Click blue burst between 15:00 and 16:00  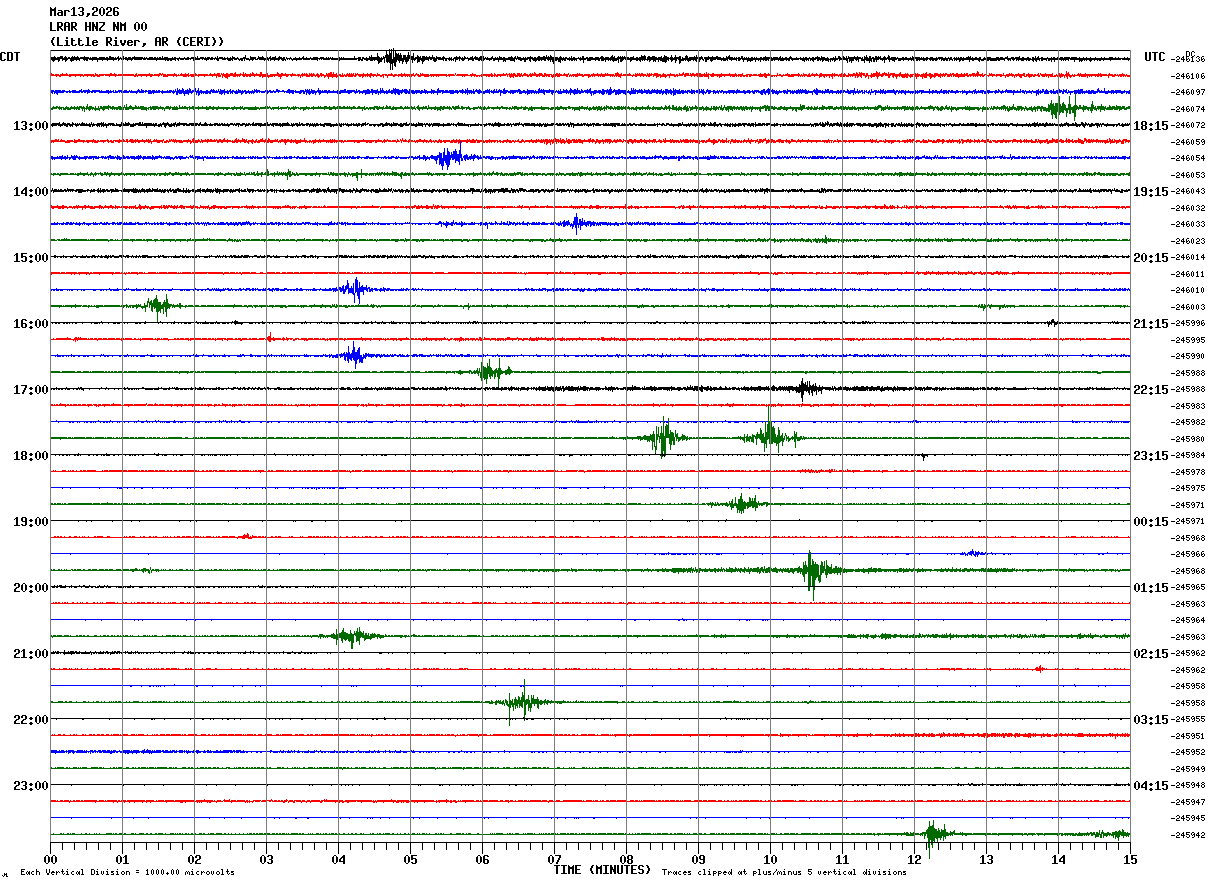pyautogui.click(x=353, y=290)
